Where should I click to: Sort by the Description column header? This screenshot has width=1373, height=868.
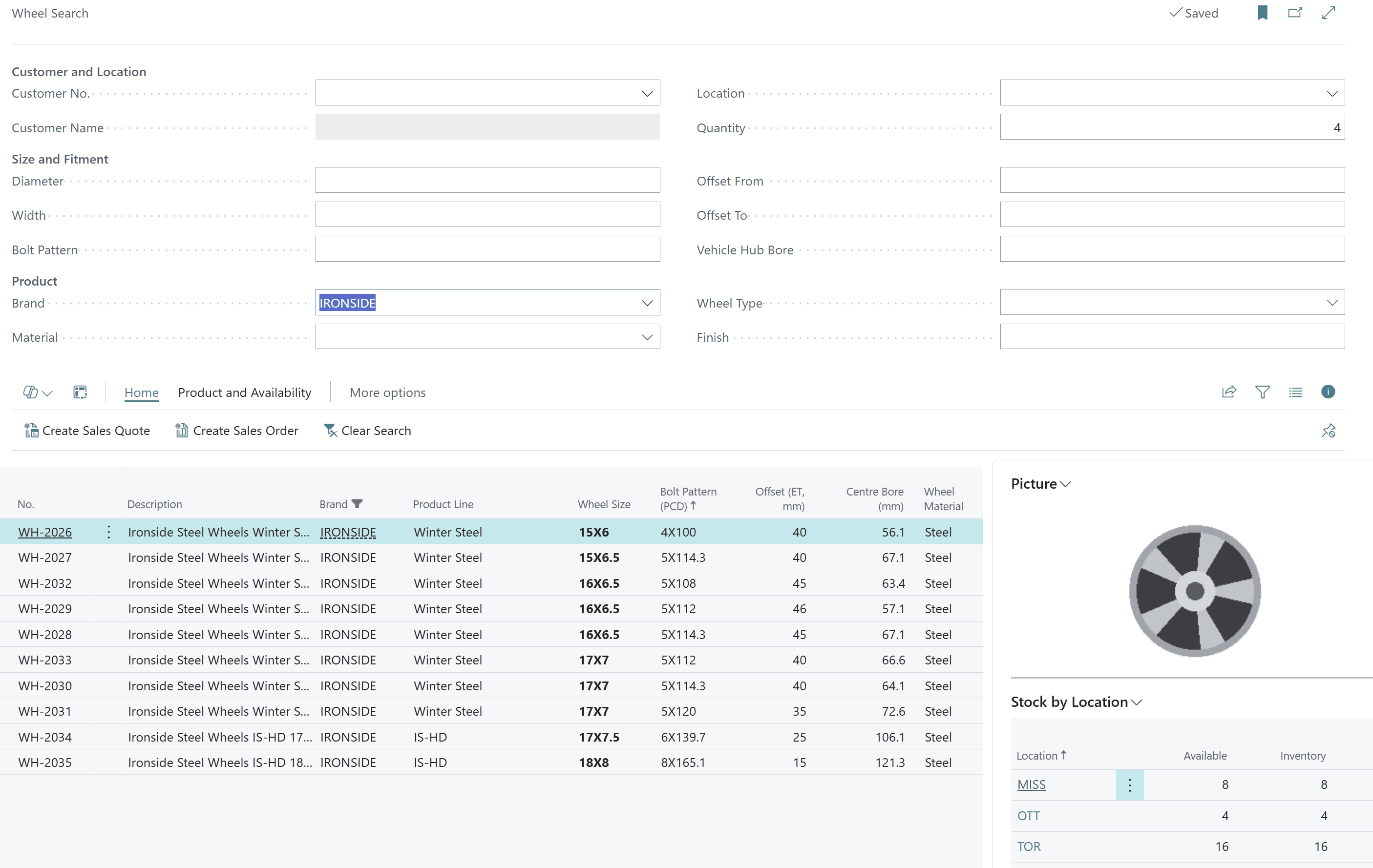click(154, 504)
